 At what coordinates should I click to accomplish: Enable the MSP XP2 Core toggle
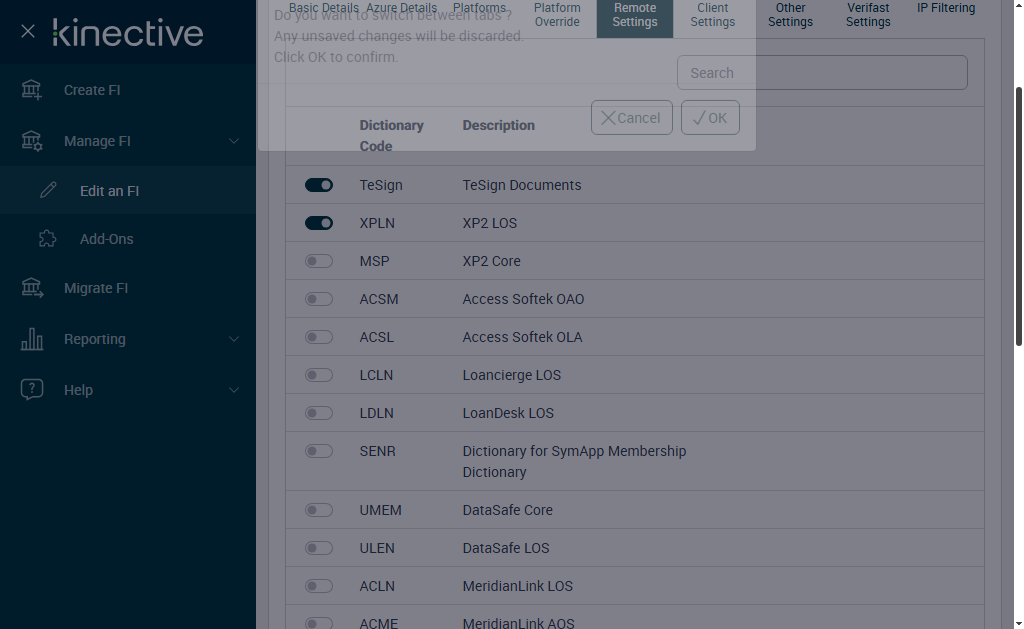click(319, 261)
